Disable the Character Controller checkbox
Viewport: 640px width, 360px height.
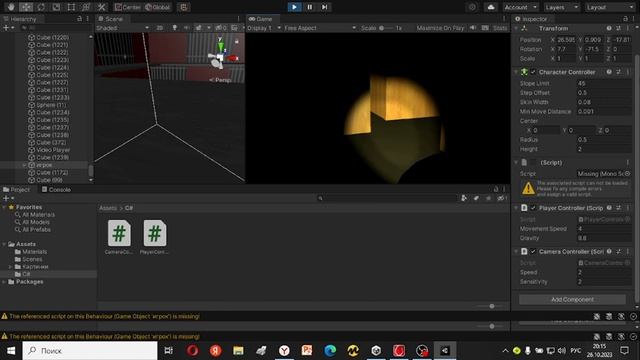tap(533, 72)
